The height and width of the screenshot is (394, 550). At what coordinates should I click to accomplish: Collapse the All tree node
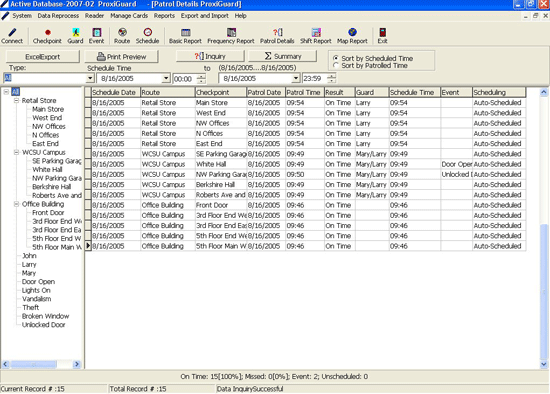click(x=6, y=92)
